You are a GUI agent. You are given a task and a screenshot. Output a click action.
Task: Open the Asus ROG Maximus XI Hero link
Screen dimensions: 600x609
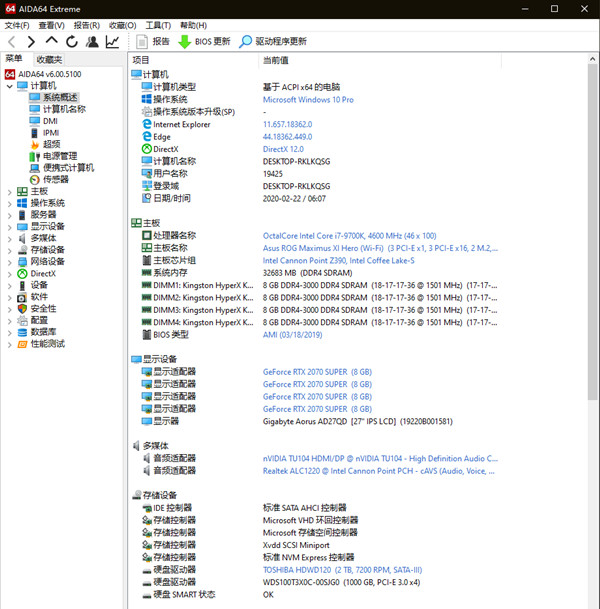coord(380,248)
